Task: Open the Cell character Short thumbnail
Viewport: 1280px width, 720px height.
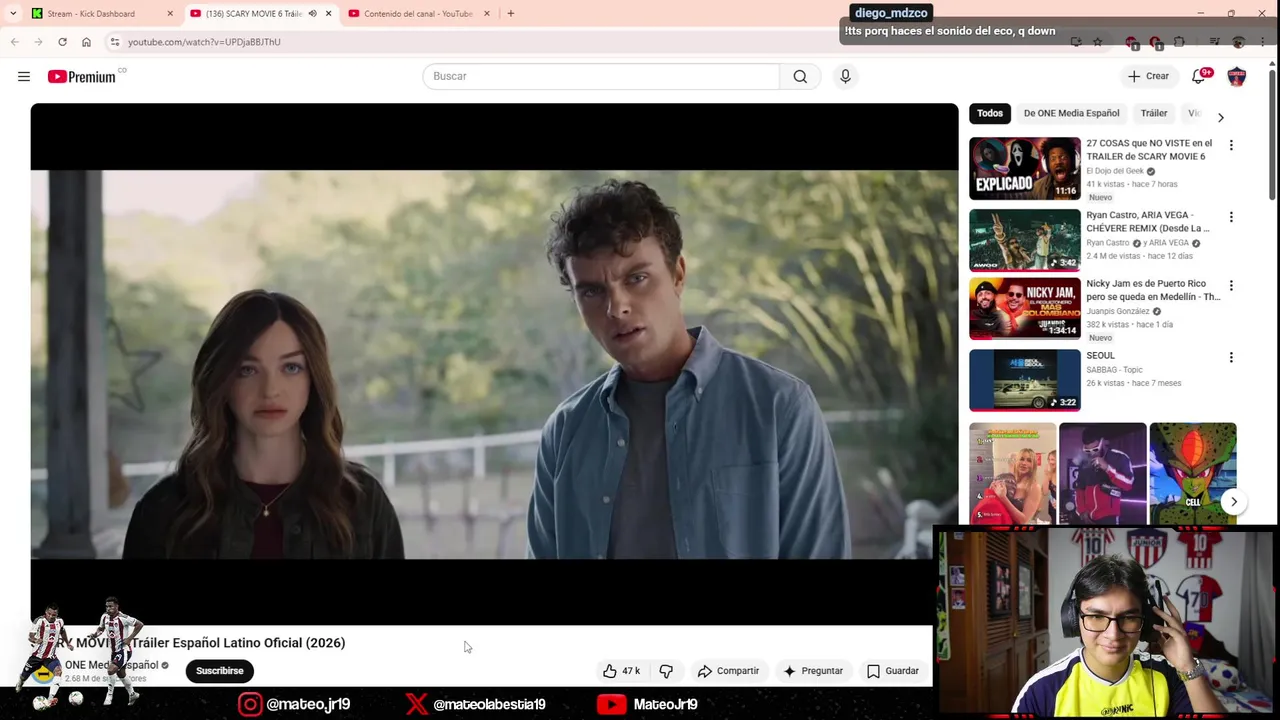Action: point(1193,473)
